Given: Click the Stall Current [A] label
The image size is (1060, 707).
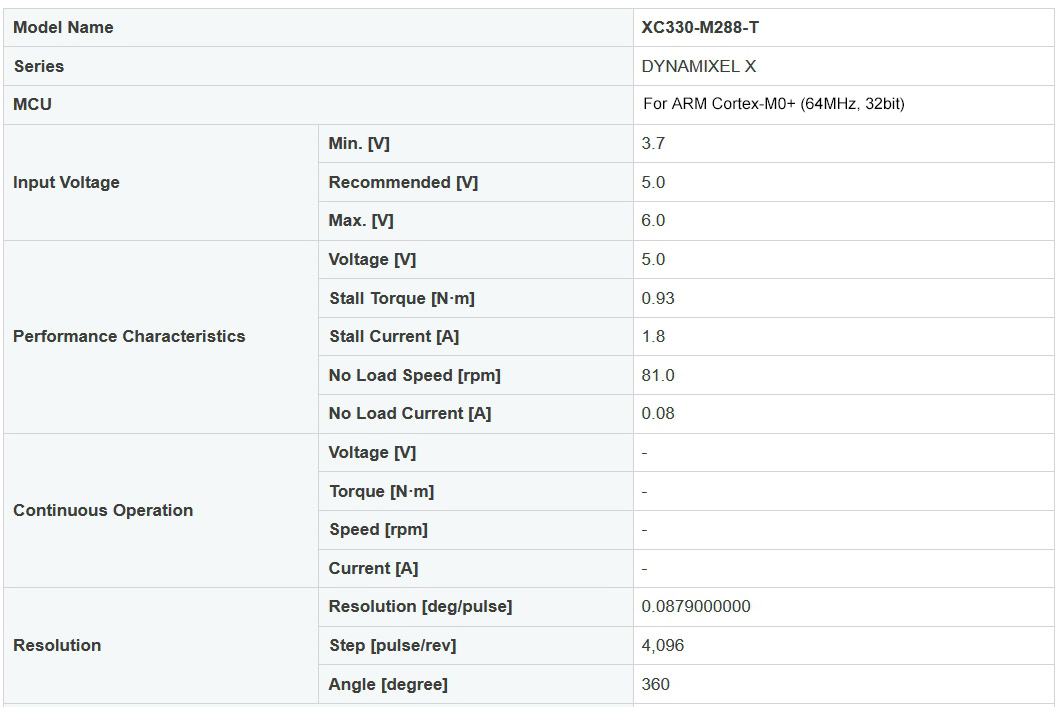Looking at the screenshot, I should coord(394,336).
